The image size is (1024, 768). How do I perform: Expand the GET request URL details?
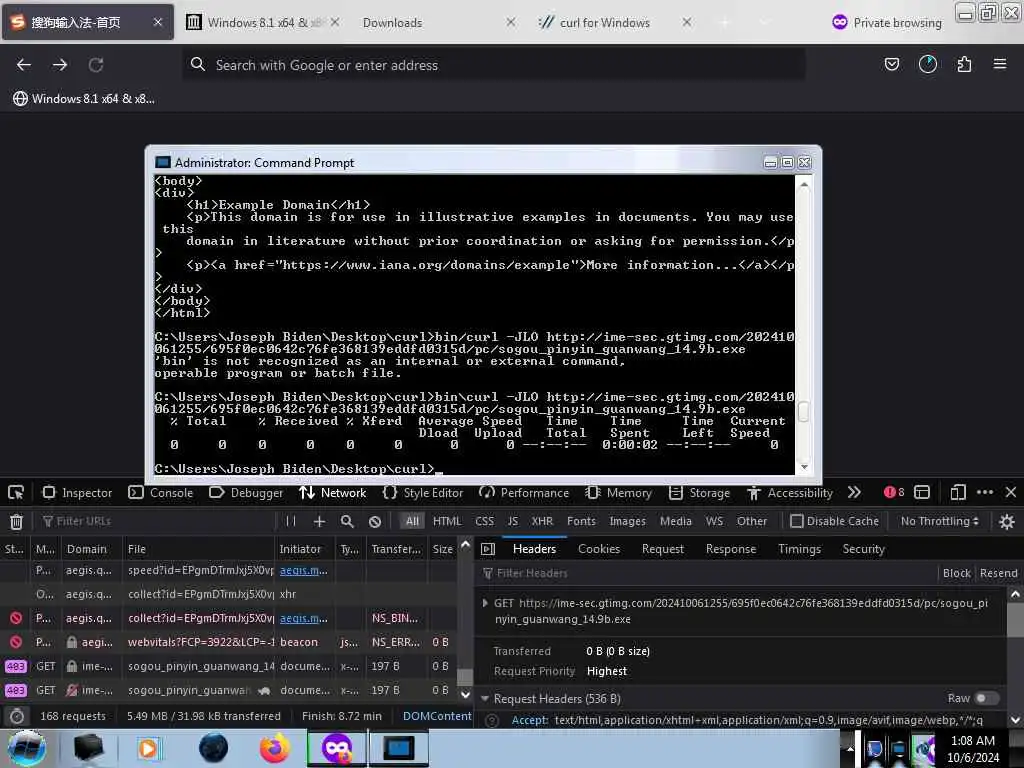485,603
